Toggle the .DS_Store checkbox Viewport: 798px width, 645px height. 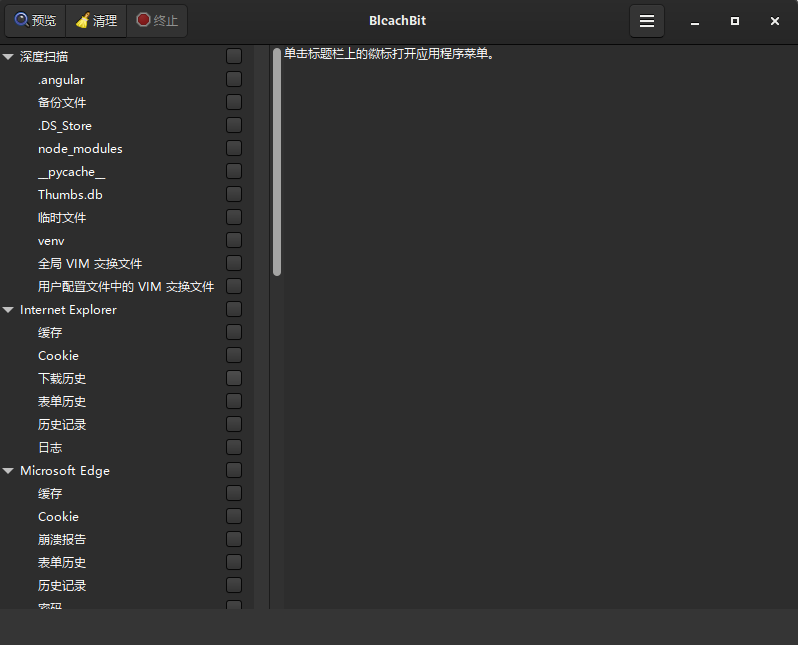[234, 125]
